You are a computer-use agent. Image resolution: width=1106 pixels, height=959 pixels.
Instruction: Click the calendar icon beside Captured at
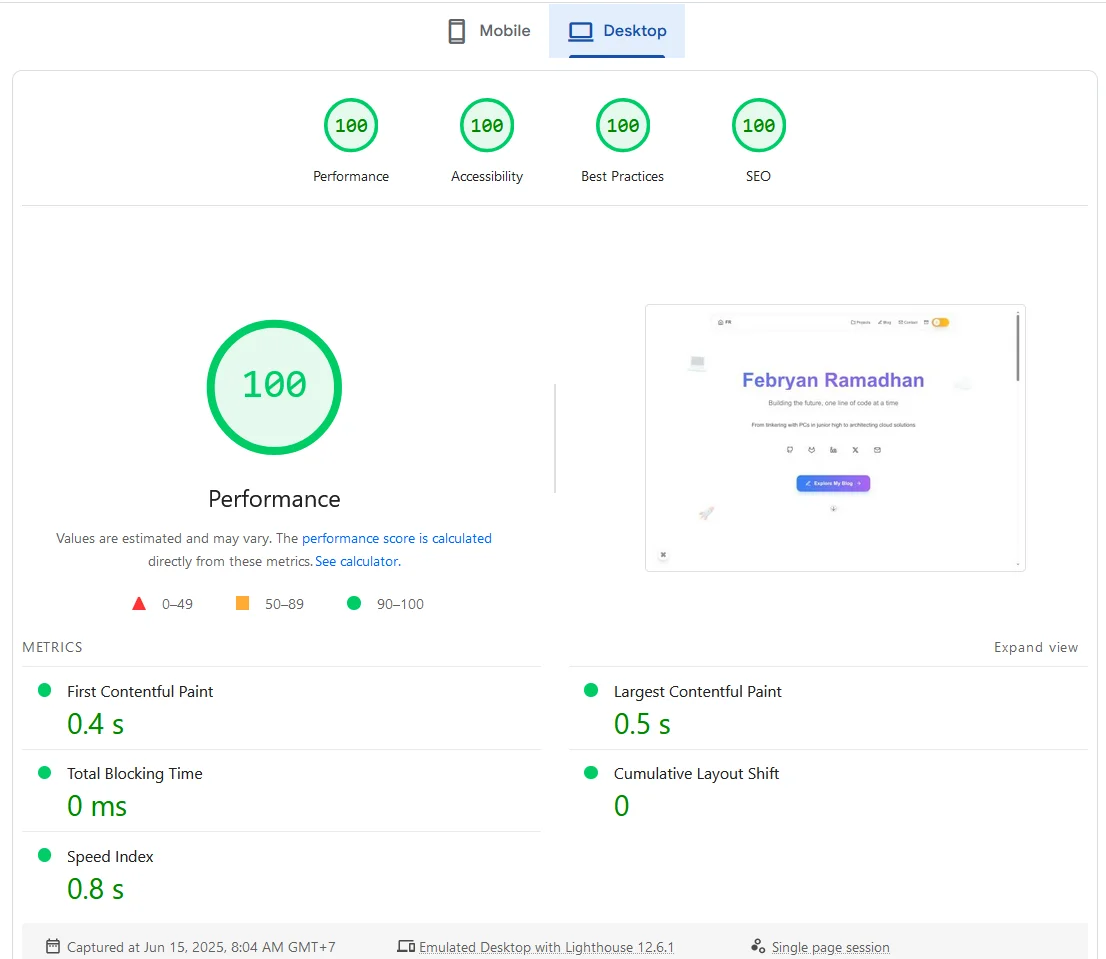coord(53,946)
